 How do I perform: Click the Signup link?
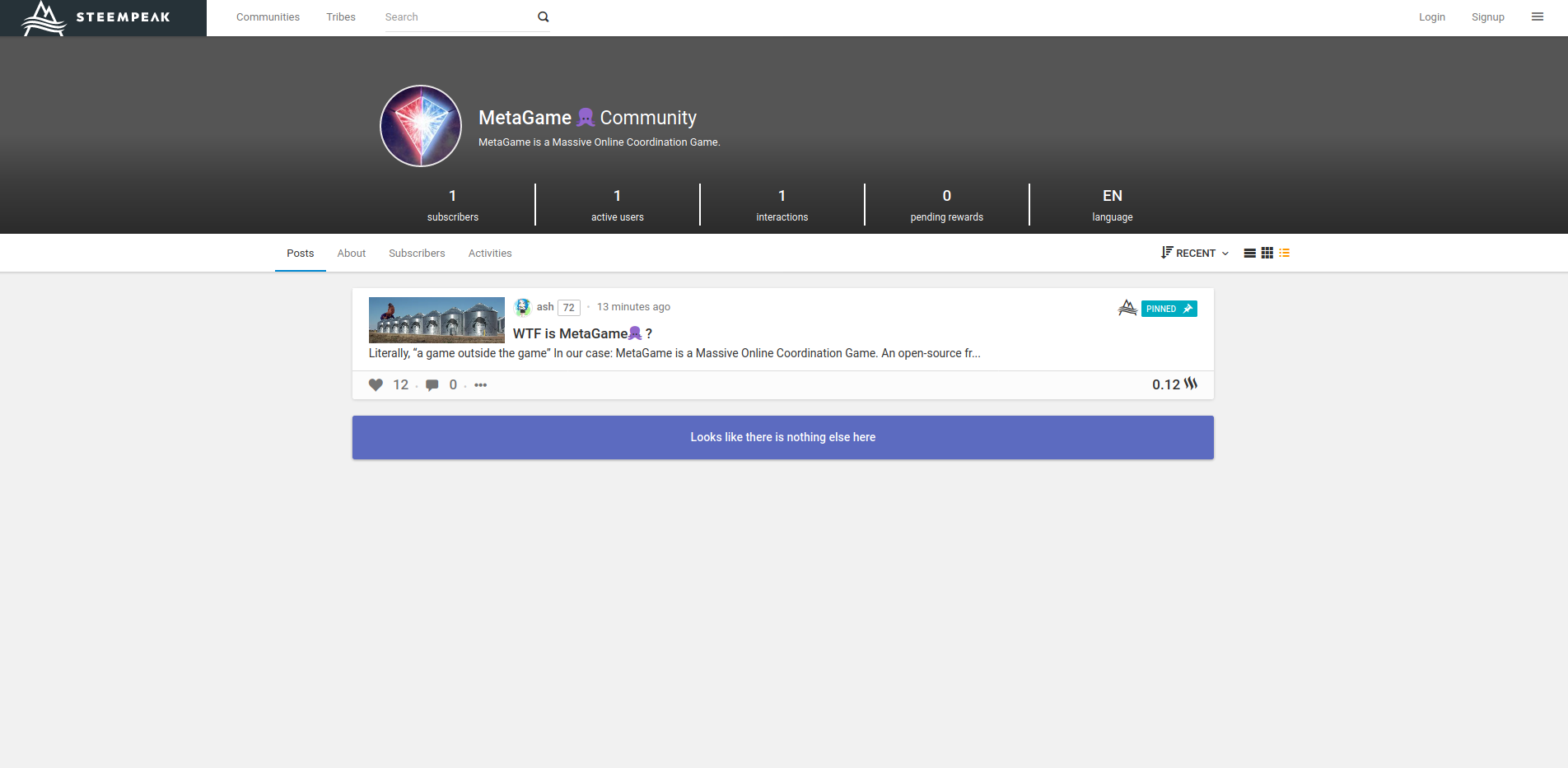click(x=1488, y=16)
